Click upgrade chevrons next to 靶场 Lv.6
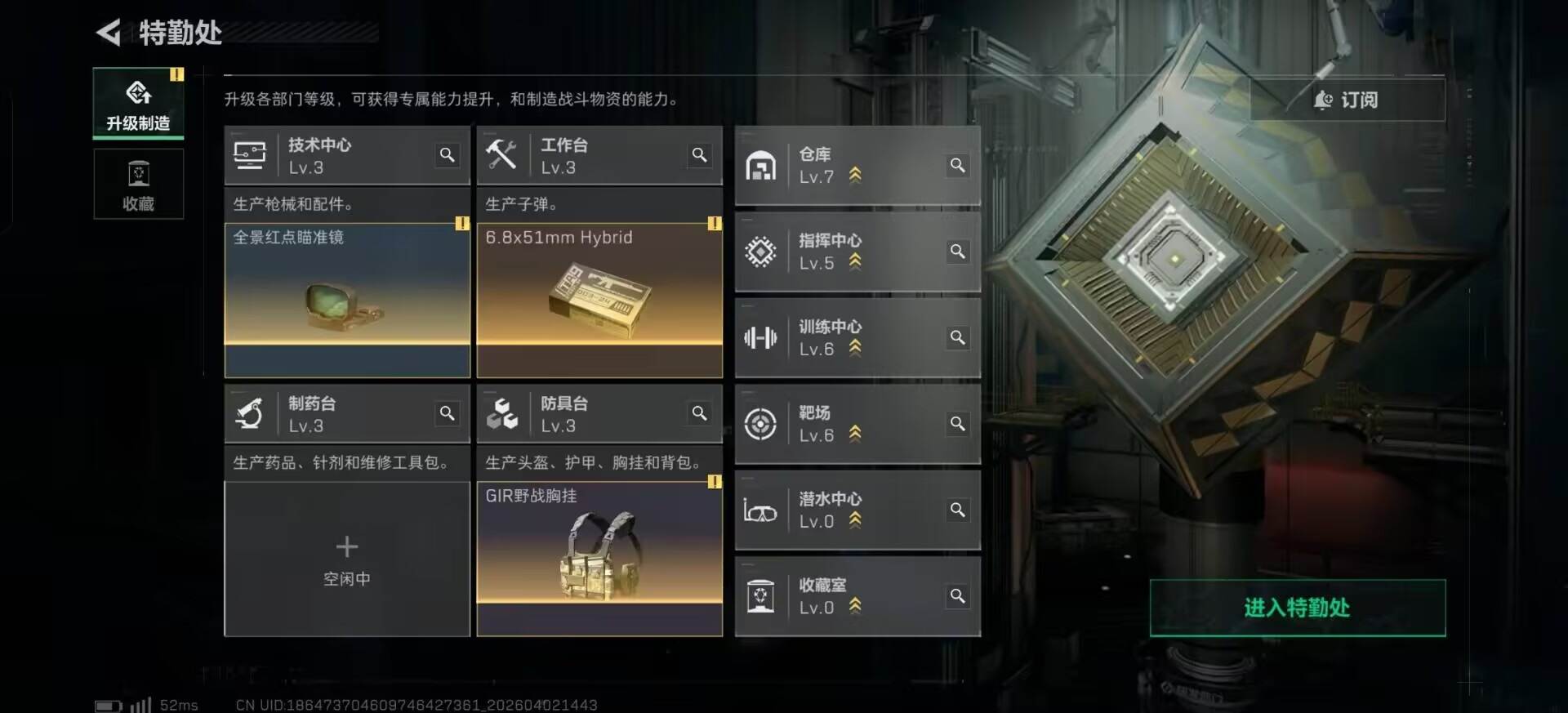The width and height of the screenshot is (1568, 713). click(855, 434)
